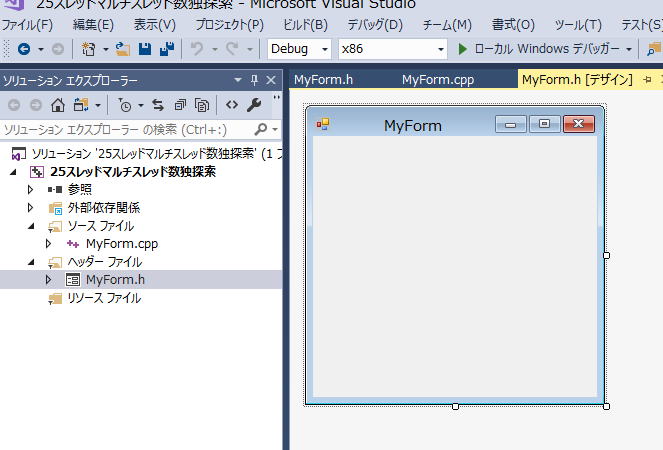Open the Navigate Backward history dropdown arrow
663x450 pixels.
(41, 49)
